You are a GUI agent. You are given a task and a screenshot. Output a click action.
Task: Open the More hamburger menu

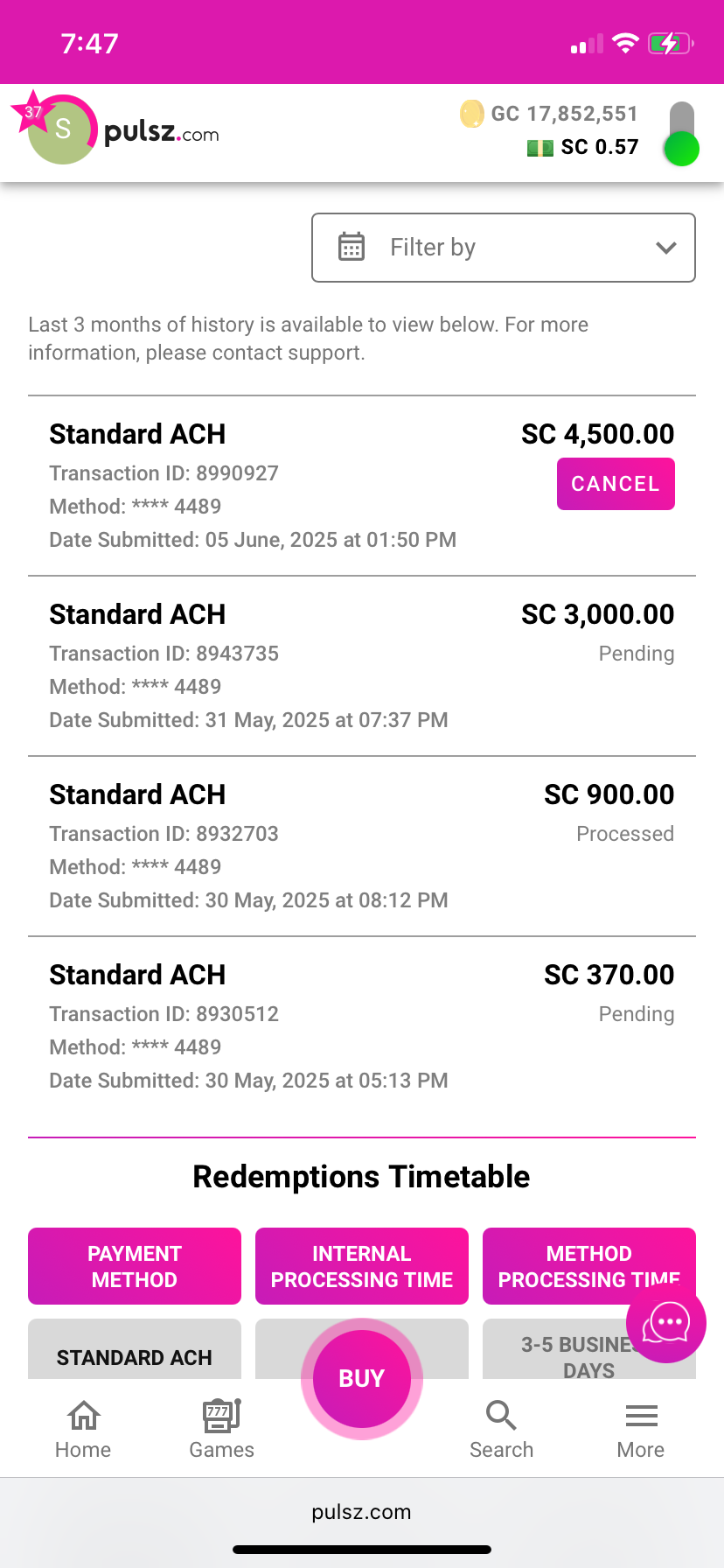coord(641,1429)
